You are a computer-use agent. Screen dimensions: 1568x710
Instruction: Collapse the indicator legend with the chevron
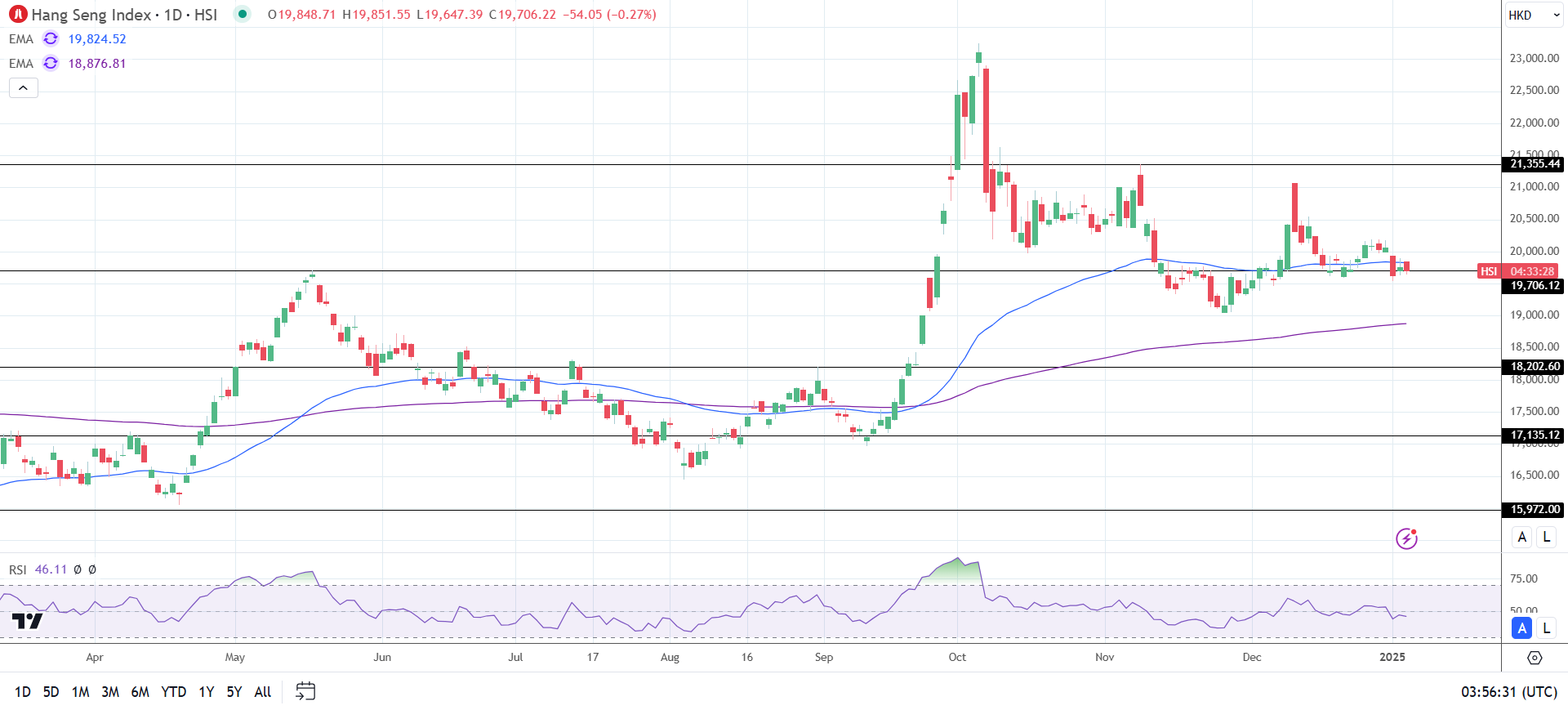(24, 87)
